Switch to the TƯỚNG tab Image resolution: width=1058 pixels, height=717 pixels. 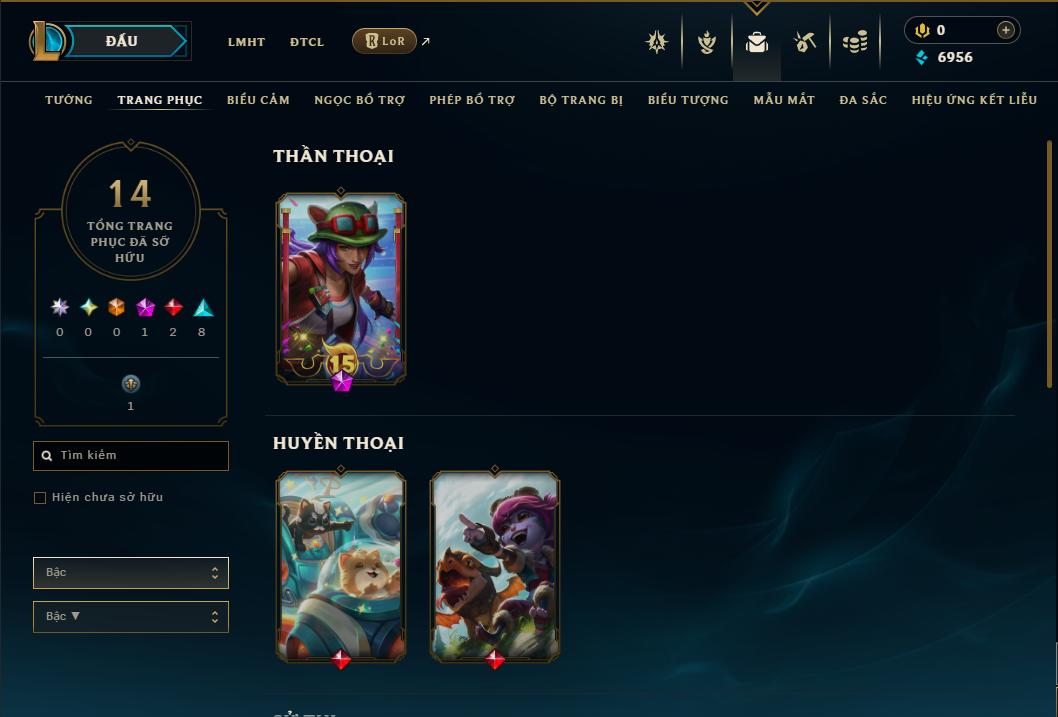click(x=69, y=100)
